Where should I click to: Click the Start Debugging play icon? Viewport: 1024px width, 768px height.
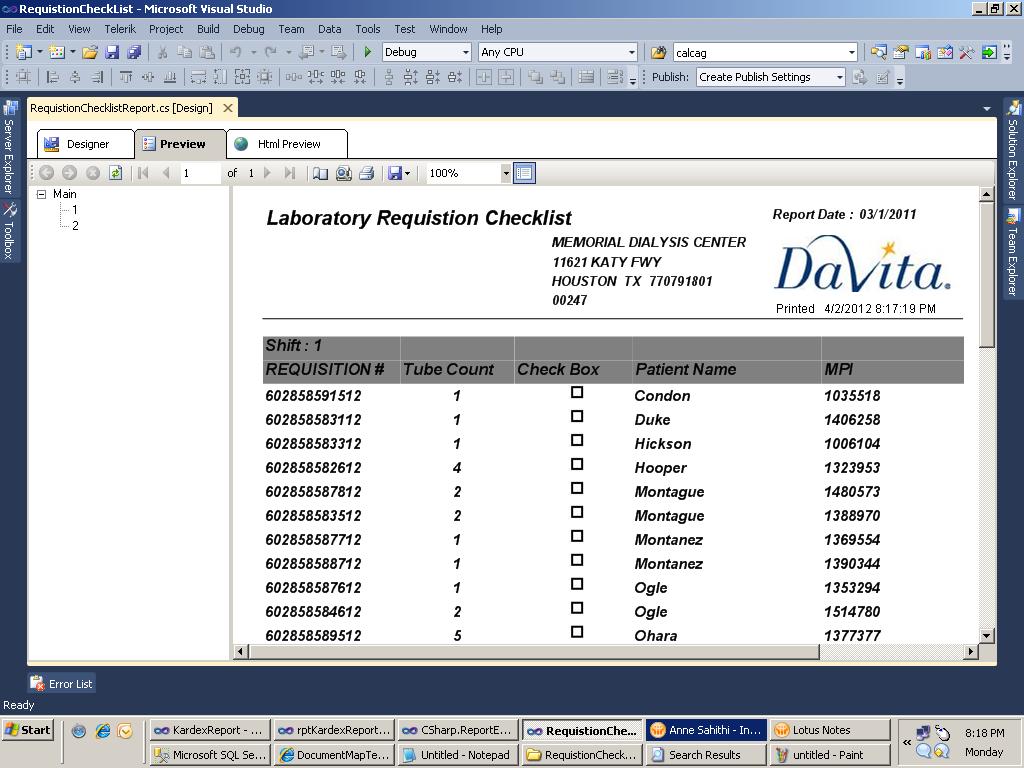[368, 52]
